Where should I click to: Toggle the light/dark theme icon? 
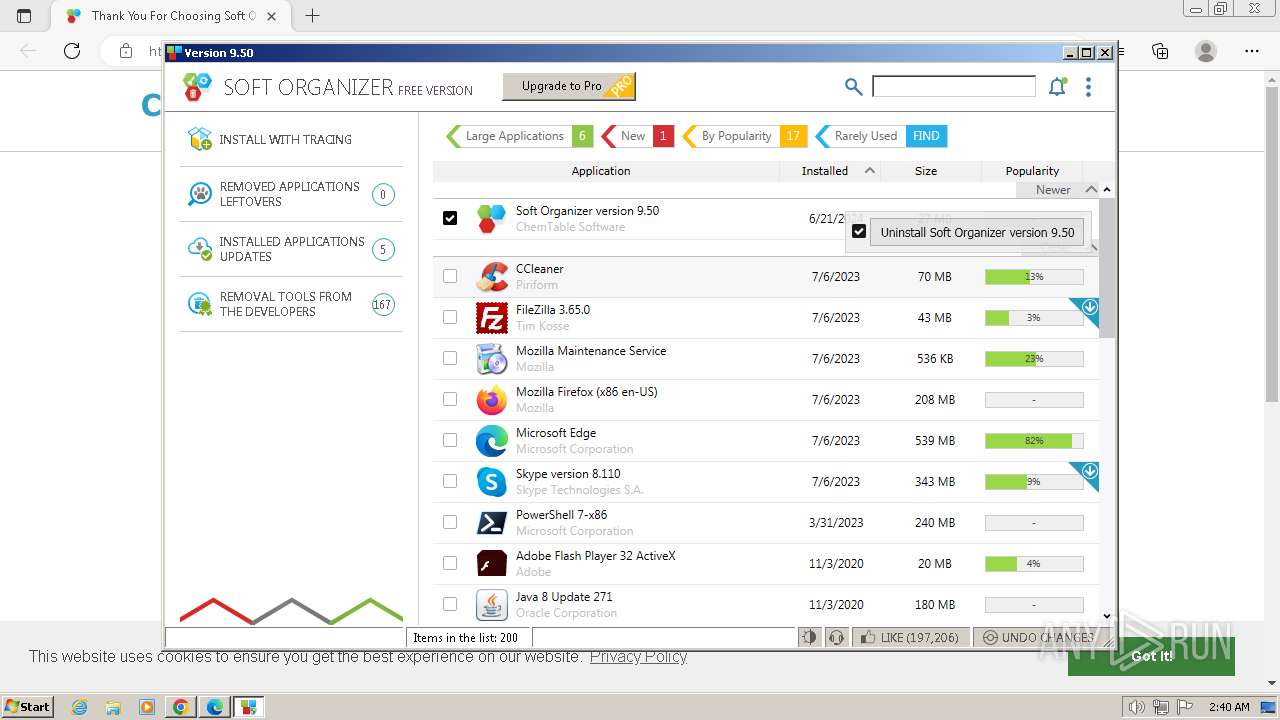(x=809, y=637)
